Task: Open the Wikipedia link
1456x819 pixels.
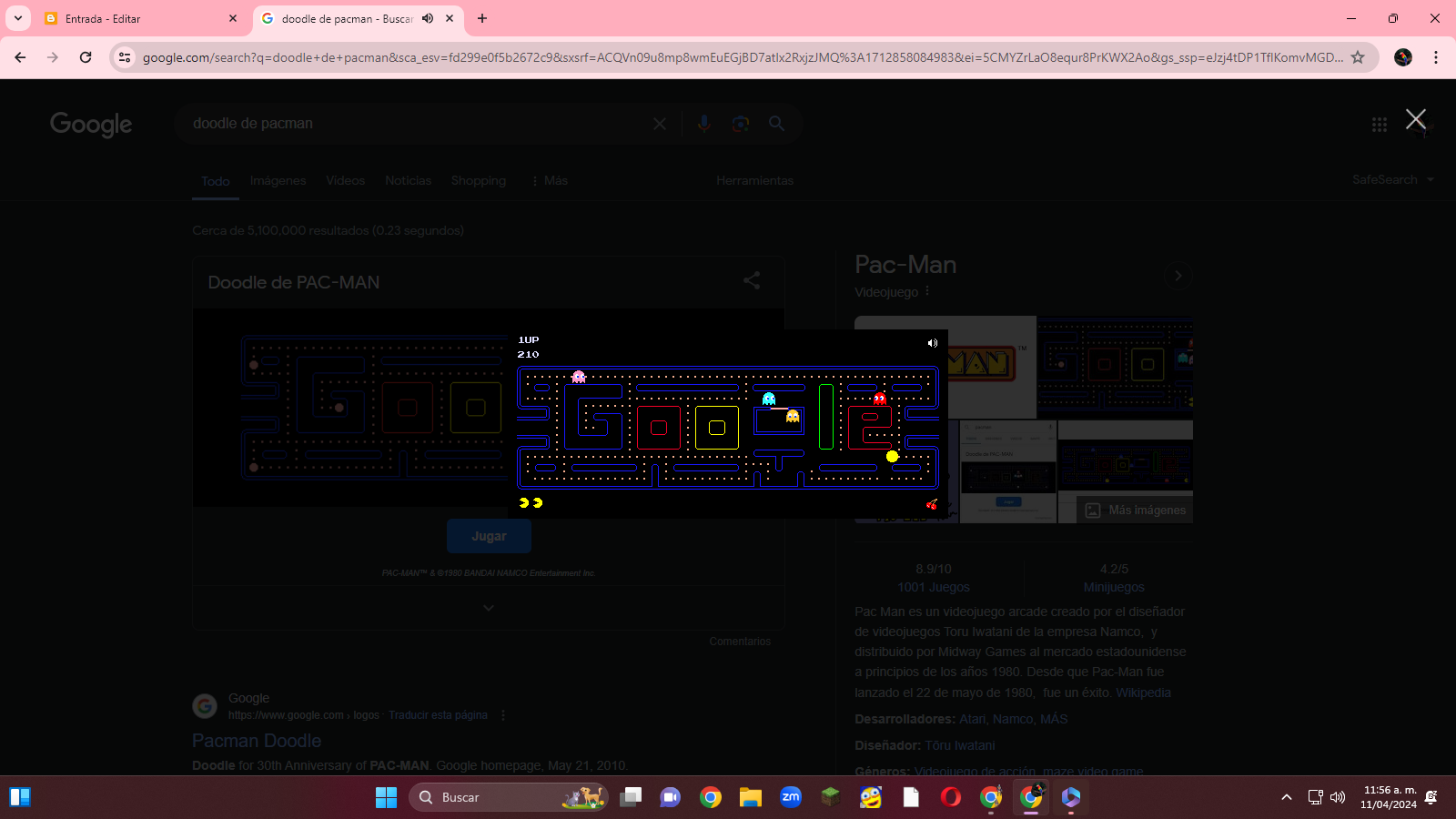Action: pos(1143,693)
